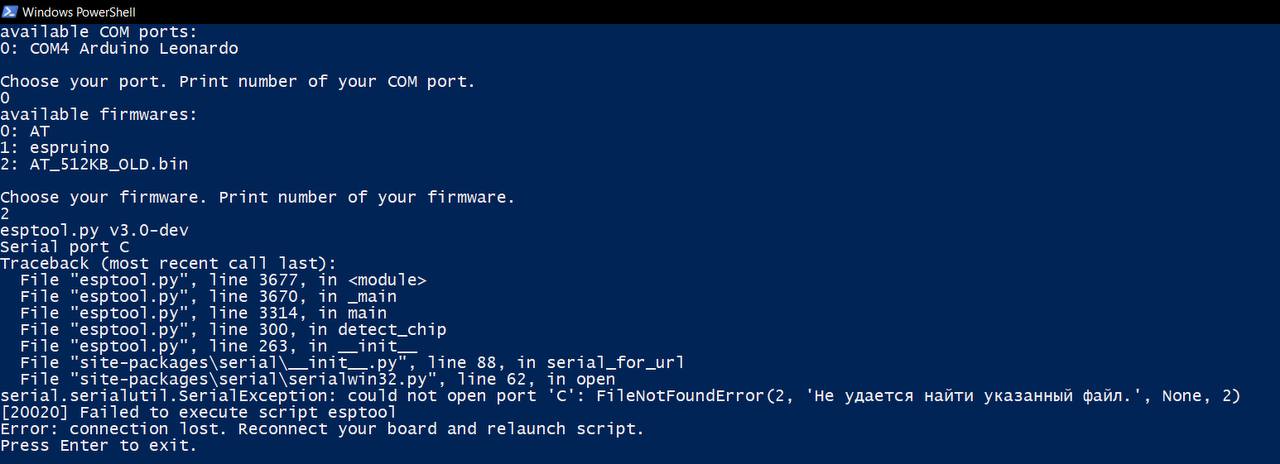The width and height of the screenshot is (1280, 464).
Task: Click the '1: espruino' firmware entry
Action: (x=55, y=147)
